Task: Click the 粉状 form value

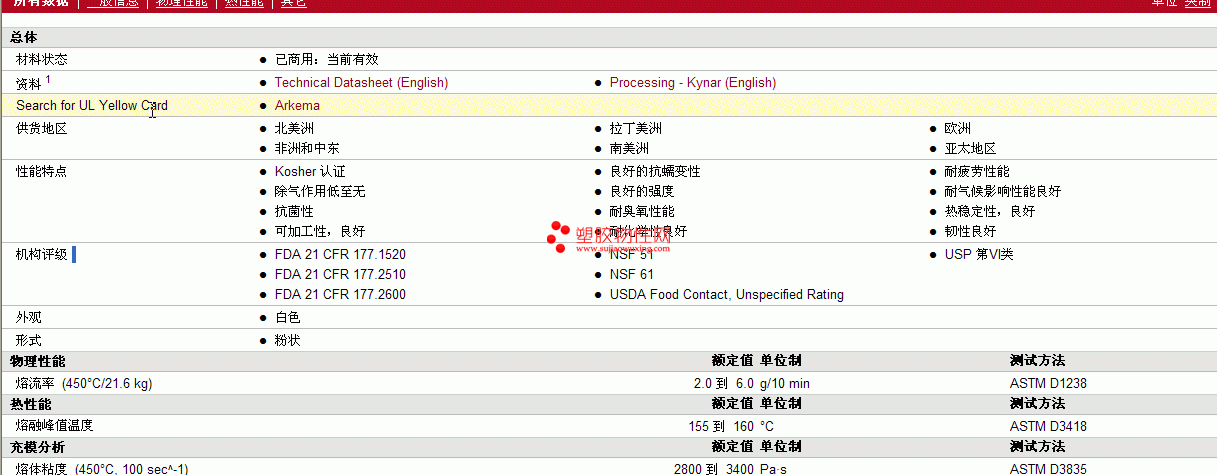Action: (x=287, y=340)
